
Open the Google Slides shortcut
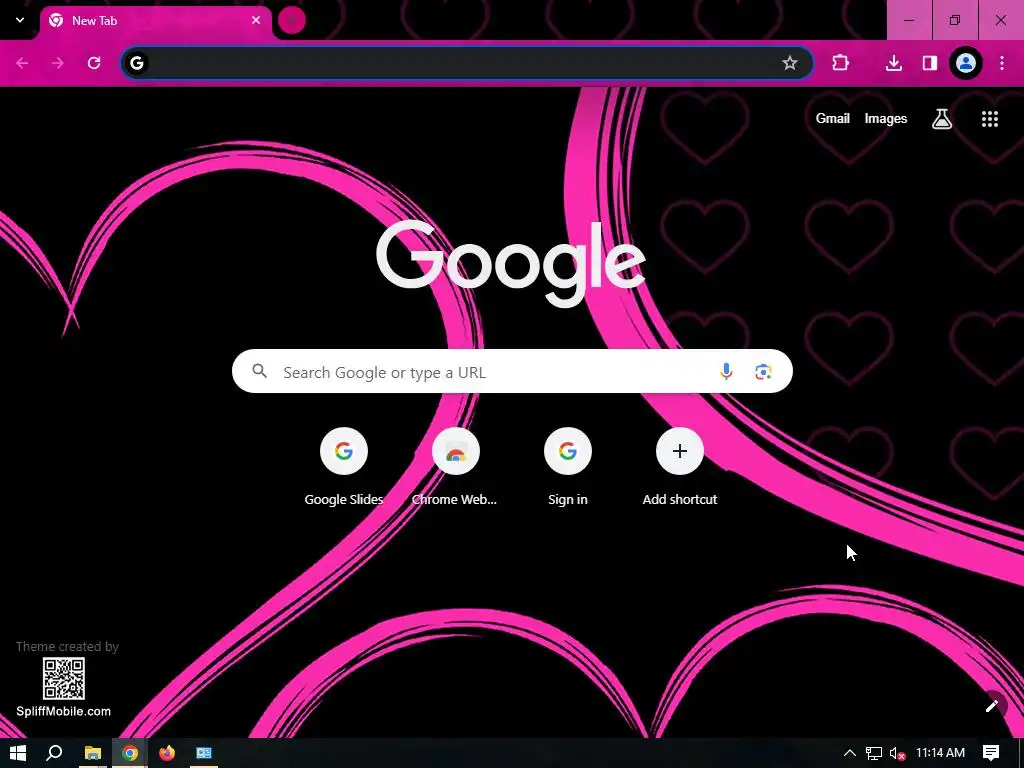coord(344,466)
